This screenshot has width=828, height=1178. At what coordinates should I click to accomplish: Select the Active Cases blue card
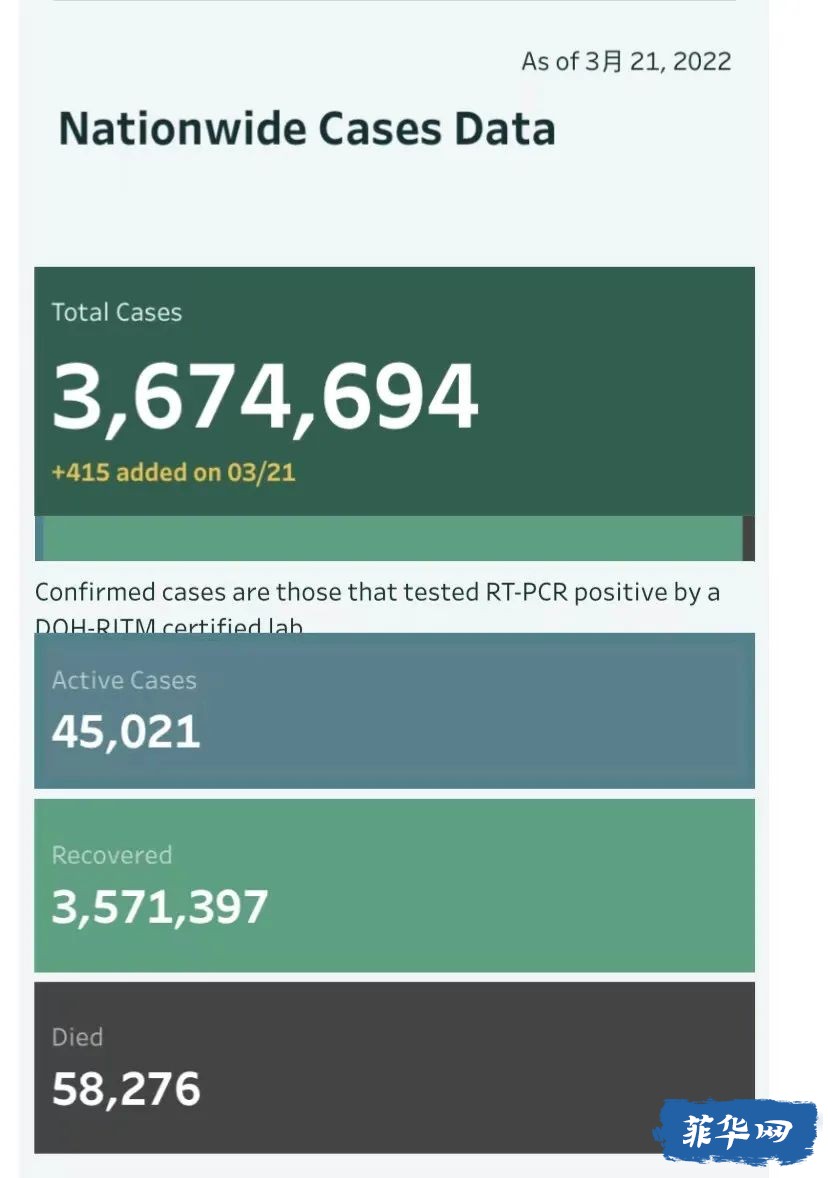coord(394,711)
